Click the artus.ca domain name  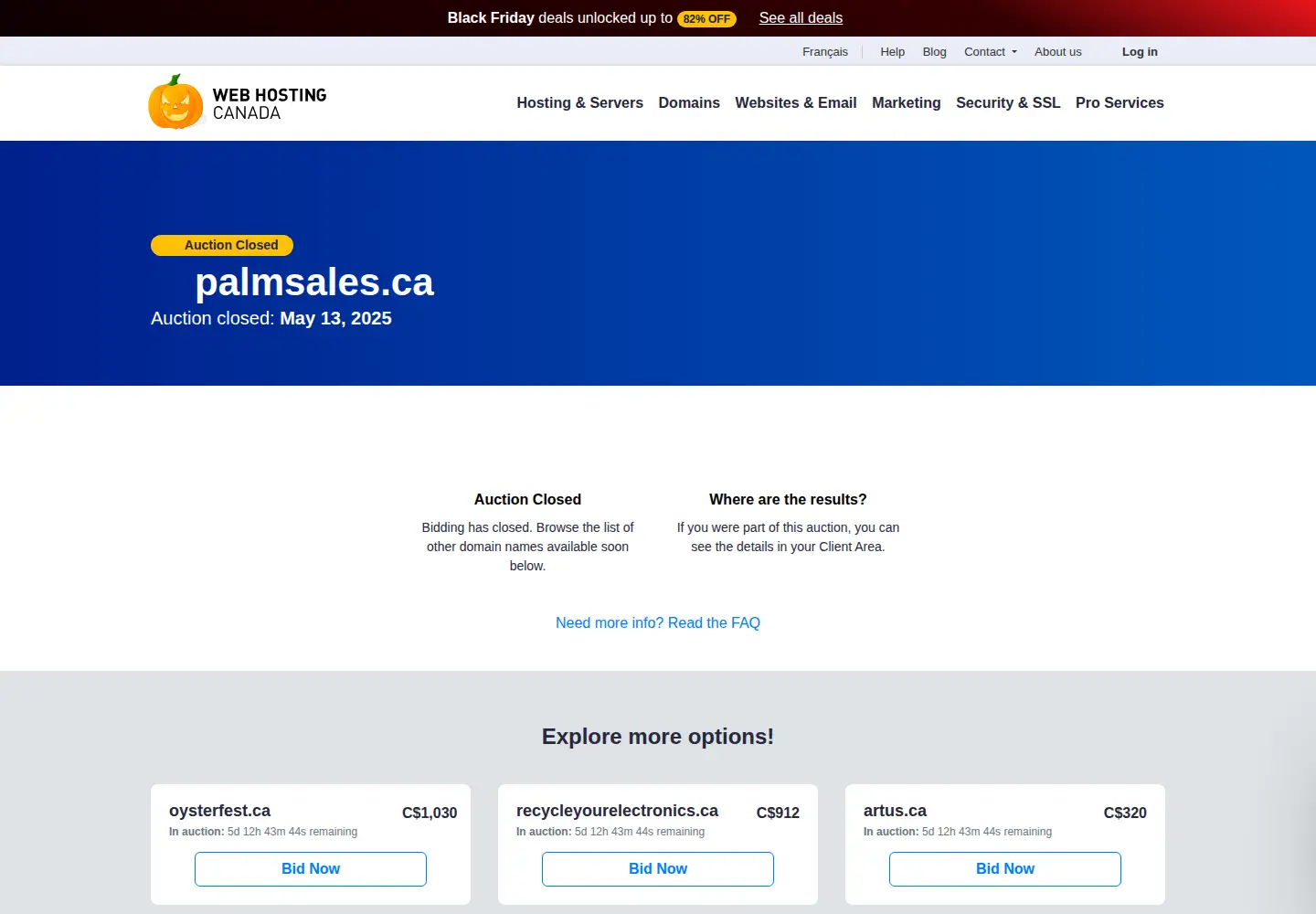pyautogui.click(x=895, y=811)
